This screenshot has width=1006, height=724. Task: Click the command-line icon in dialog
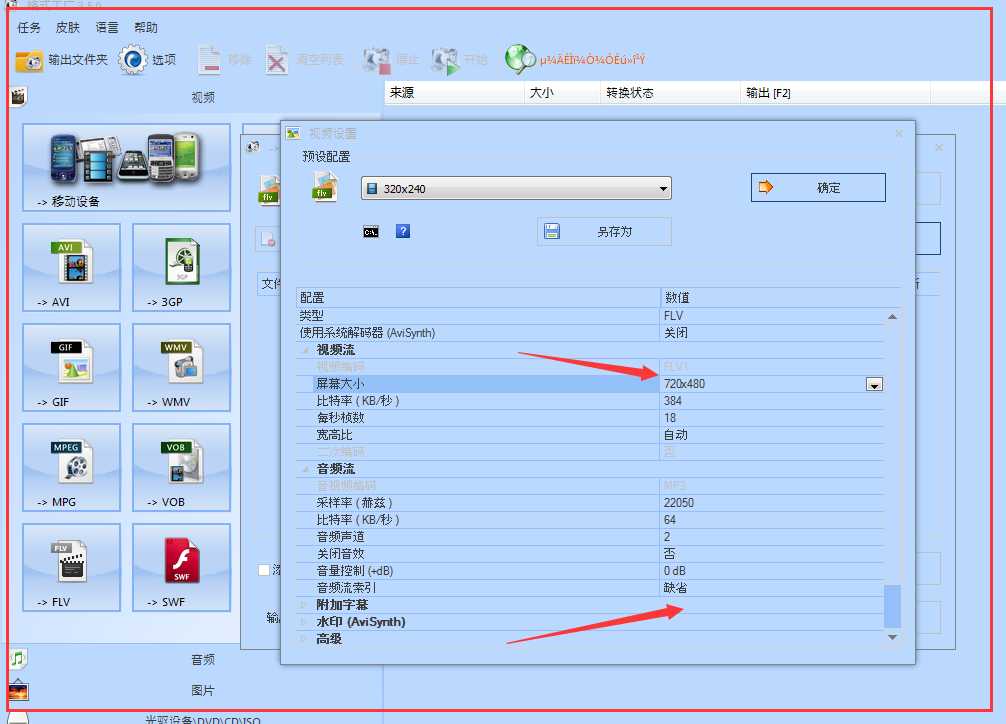click(371, 232)
